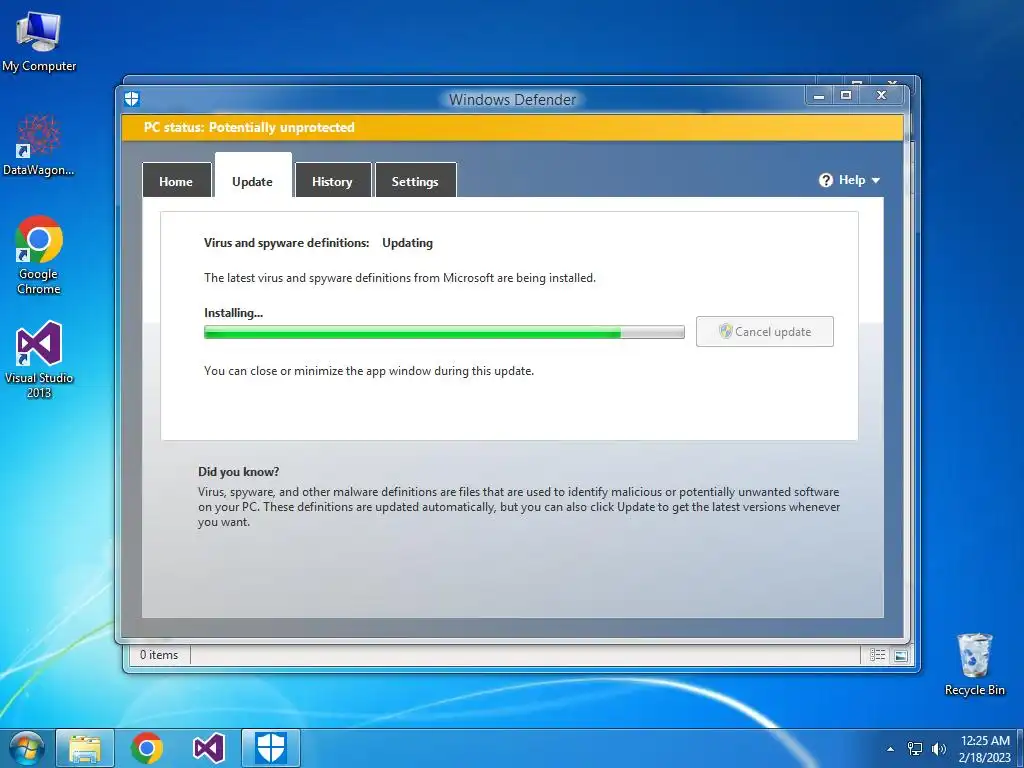Open the History tab
1024x768 pixels.
tap(332, 180)
